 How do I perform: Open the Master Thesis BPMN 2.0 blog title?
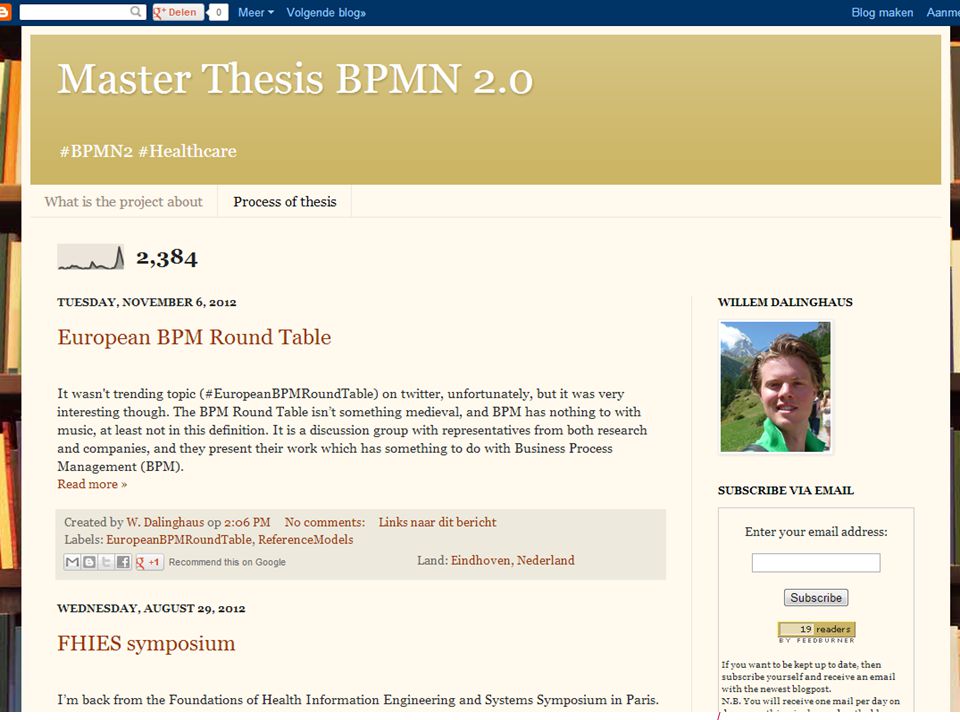coord(295,79)
